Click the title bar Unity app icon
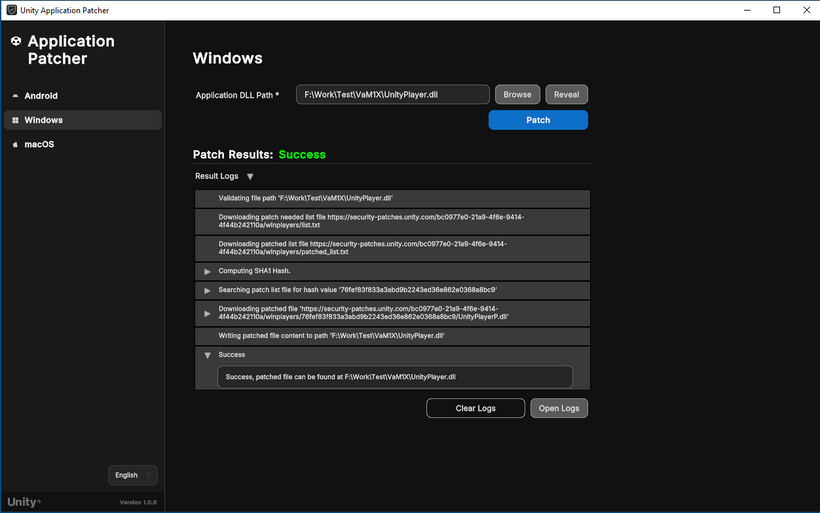 click(x=11, y=10)
